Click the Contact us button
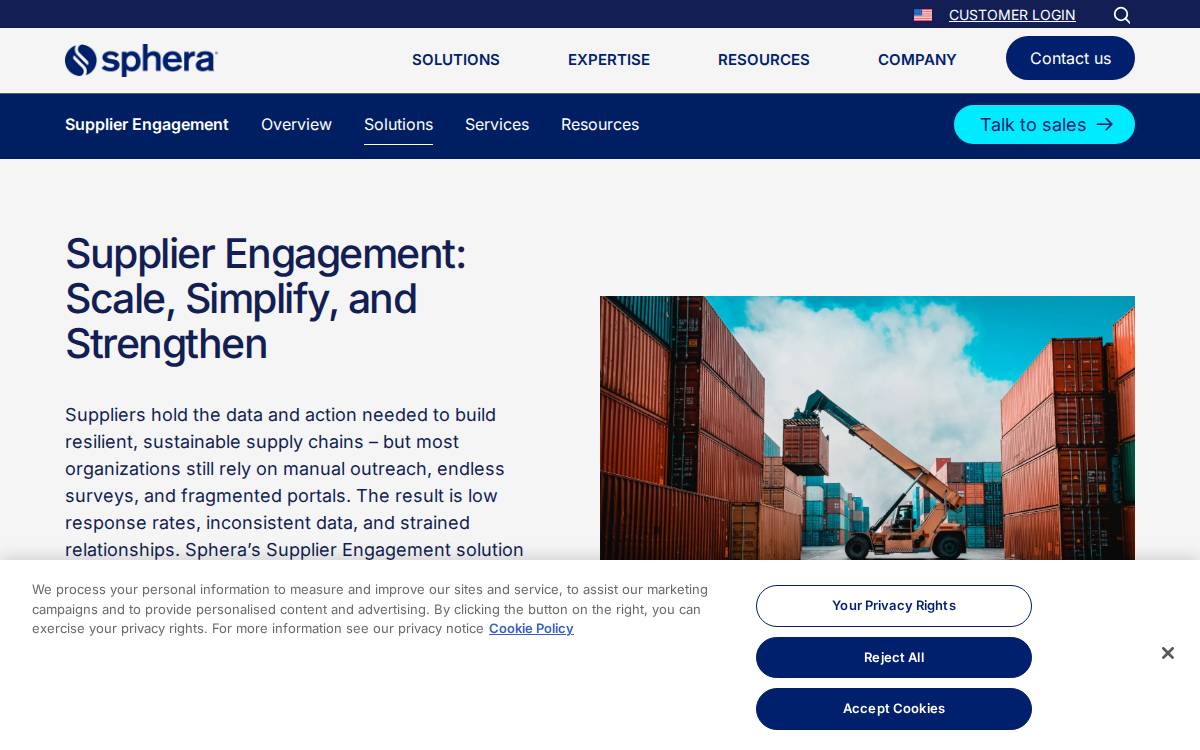1200x750 pixels. 1070,58
